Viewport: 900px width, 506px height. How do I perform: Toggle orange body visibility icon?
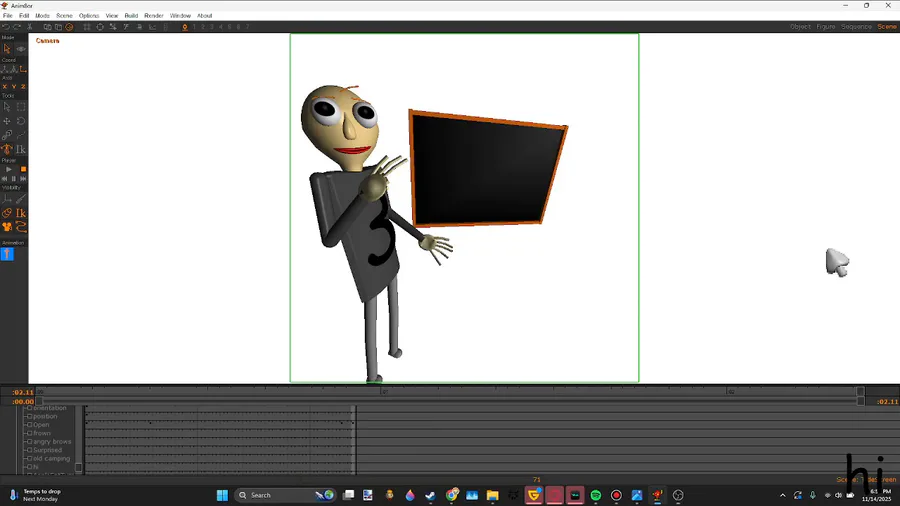click(x=7, y=213)
